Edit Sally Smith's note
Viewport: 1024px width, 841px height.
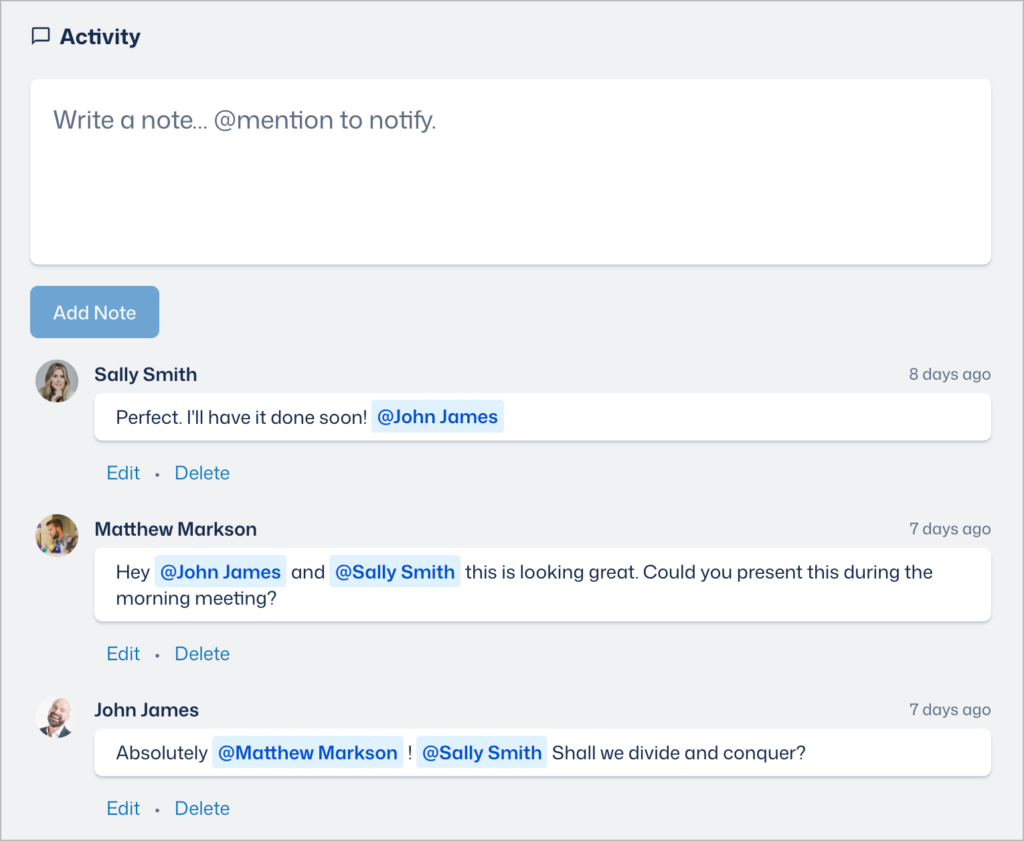pos(123,472)
